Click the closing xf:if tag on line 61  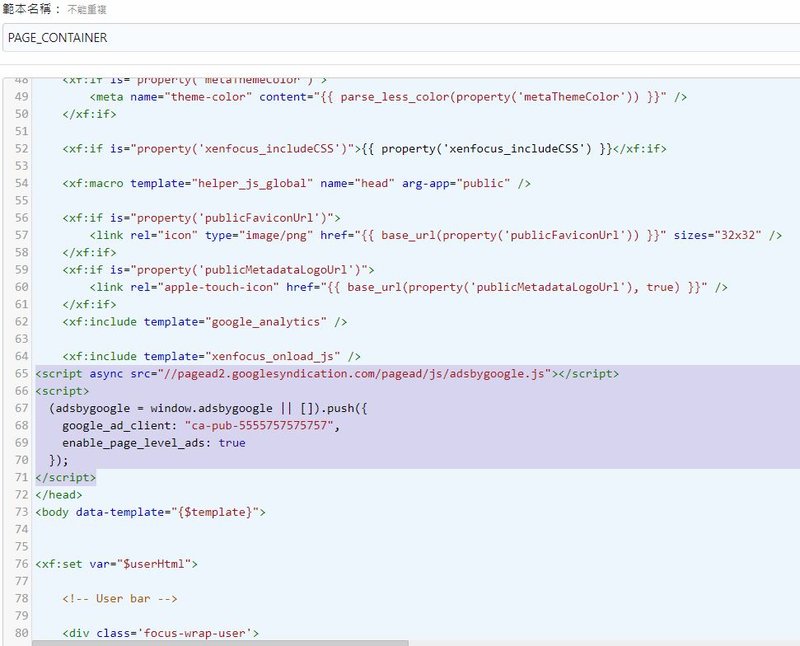[x=89, y=305]
